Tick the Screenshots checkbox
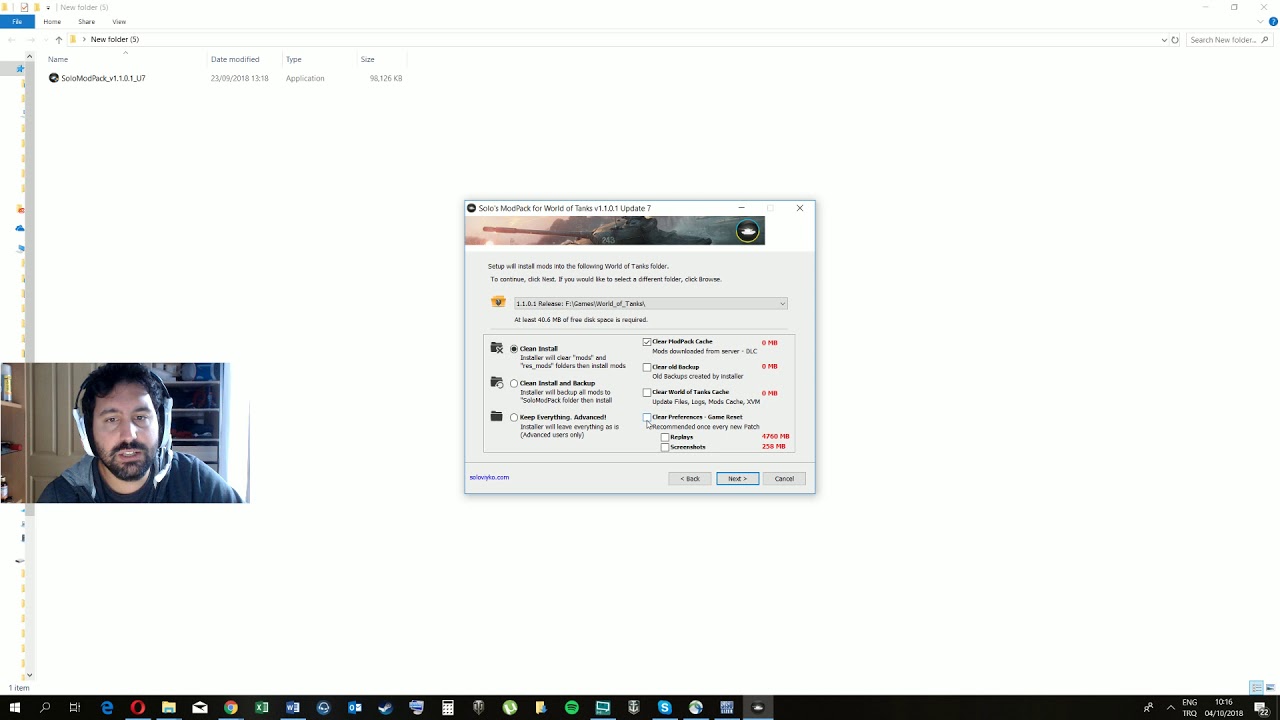This screenshot has height=720, width=1280. click(x=665, y=447)
